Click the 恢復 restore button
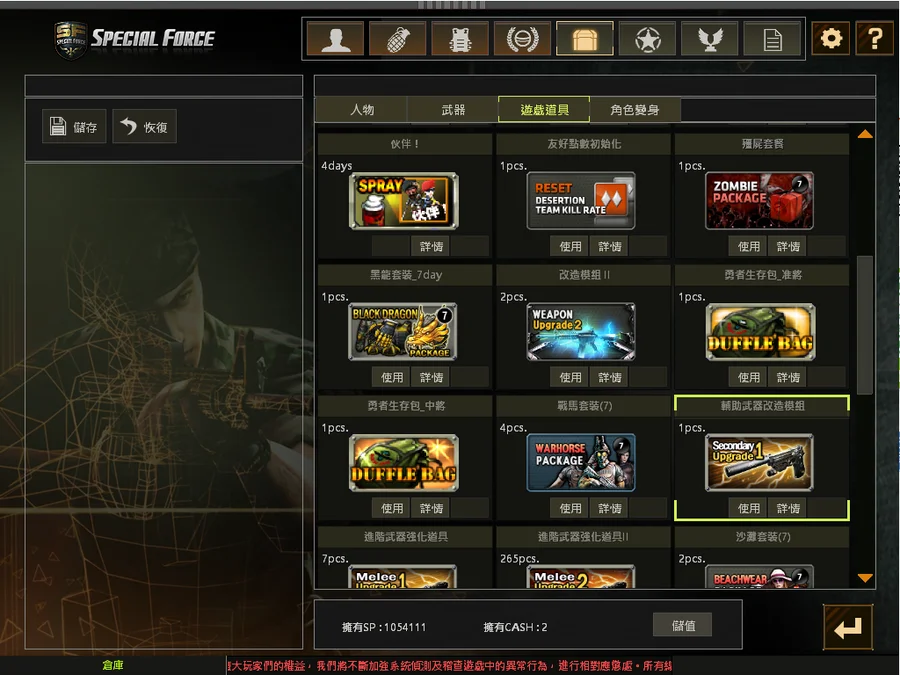 pos(144,127)
